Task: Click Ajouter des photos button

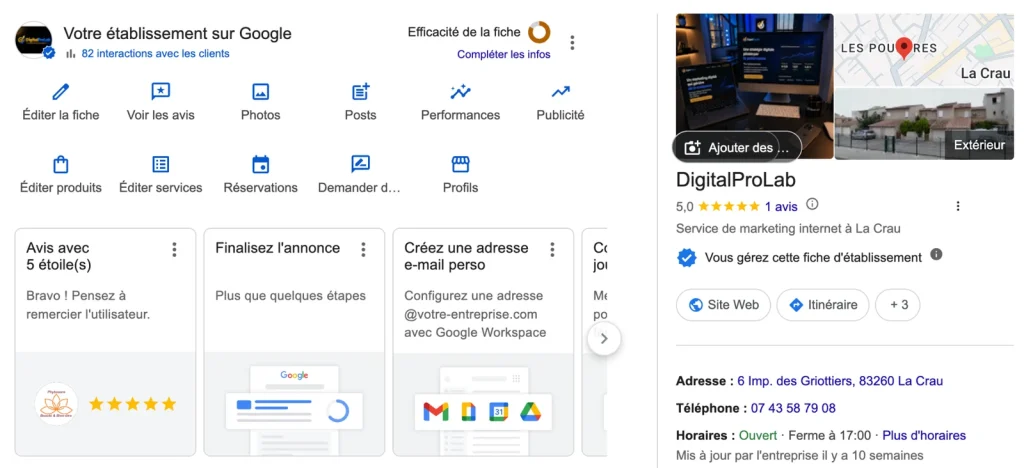Action: click(737, 148)
